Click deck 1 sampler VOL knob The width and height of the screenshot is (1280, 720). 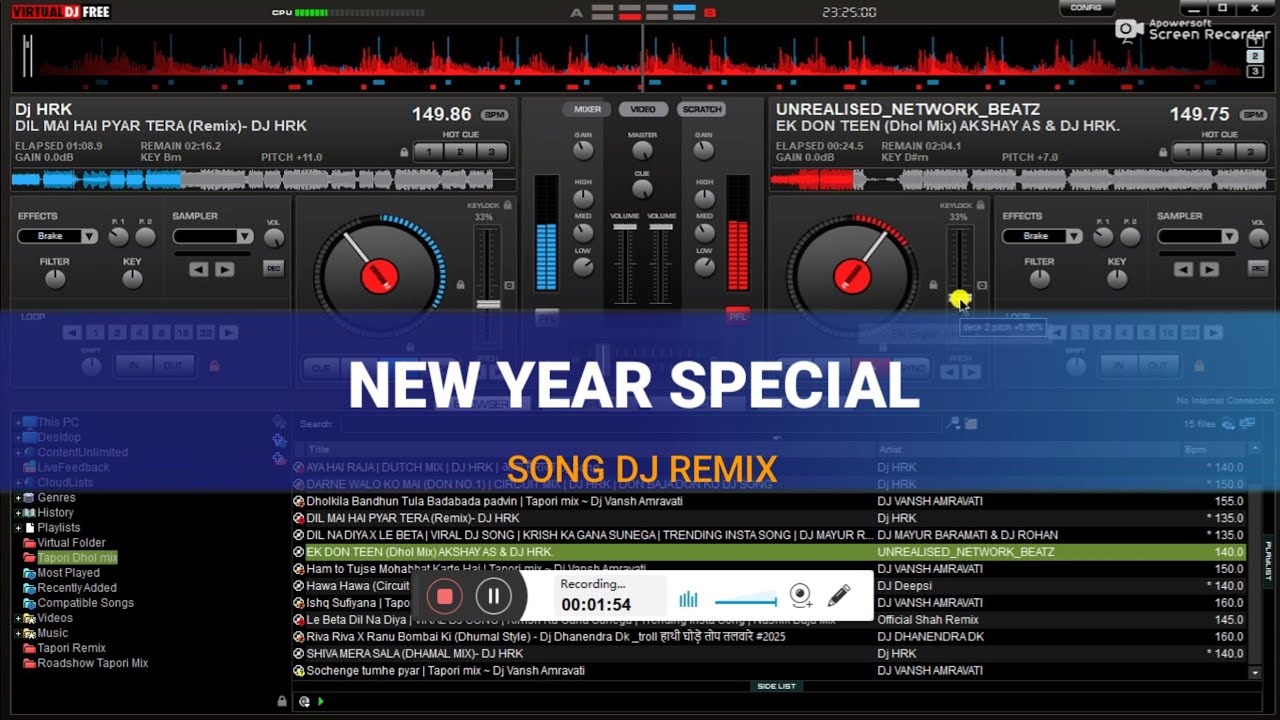tap(273, 238)
